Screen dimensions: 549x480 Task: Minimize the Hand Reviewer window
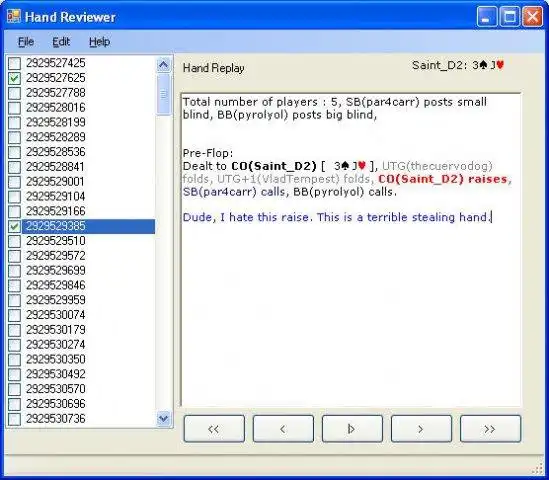[486, 16]
